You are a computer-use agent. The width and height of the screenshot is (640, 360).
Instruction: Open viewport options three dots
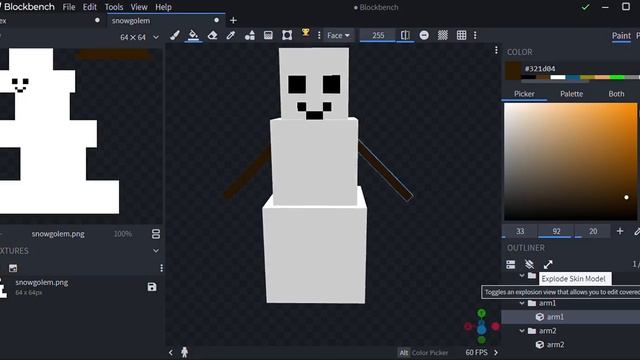click(496, 50)
